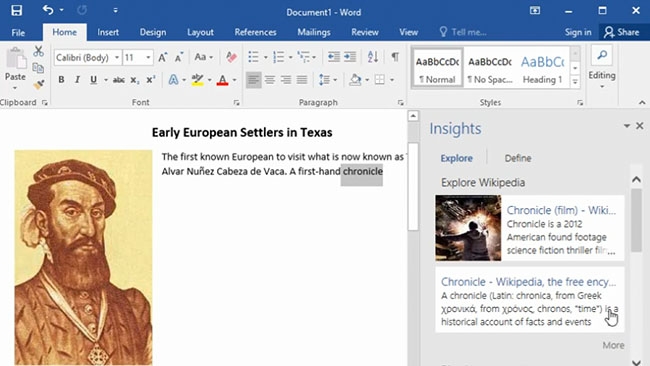650x366 pixels.
Task: Show paragraph marks and formatting symbols
Action: coord(395,57)
